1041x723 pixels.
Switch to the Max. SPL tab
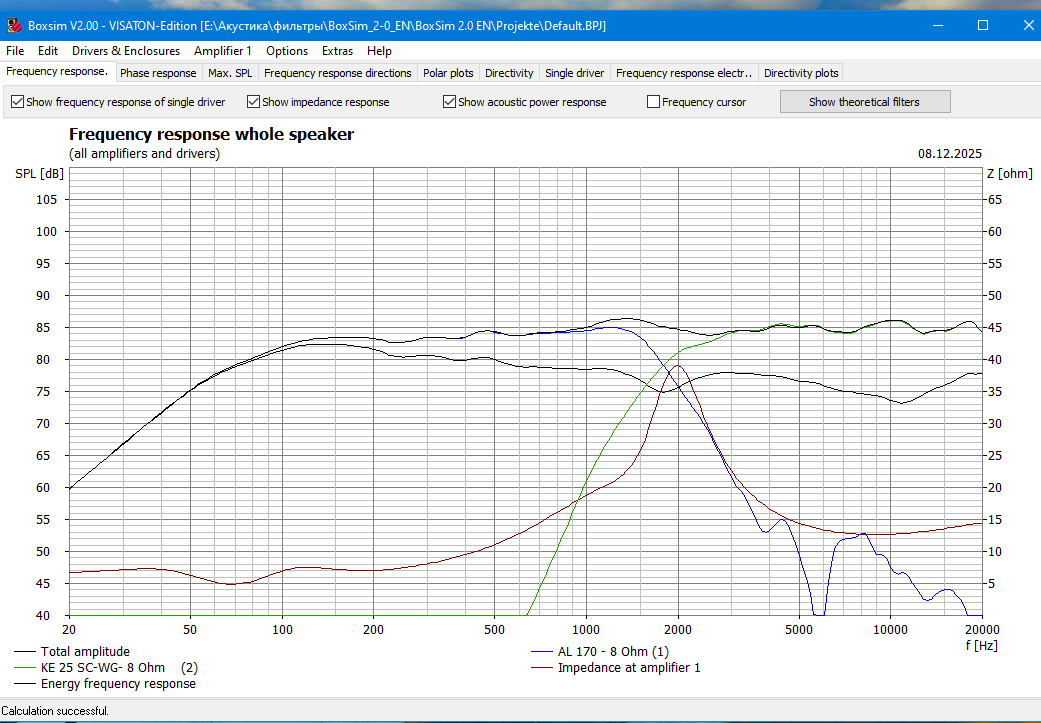230,73
